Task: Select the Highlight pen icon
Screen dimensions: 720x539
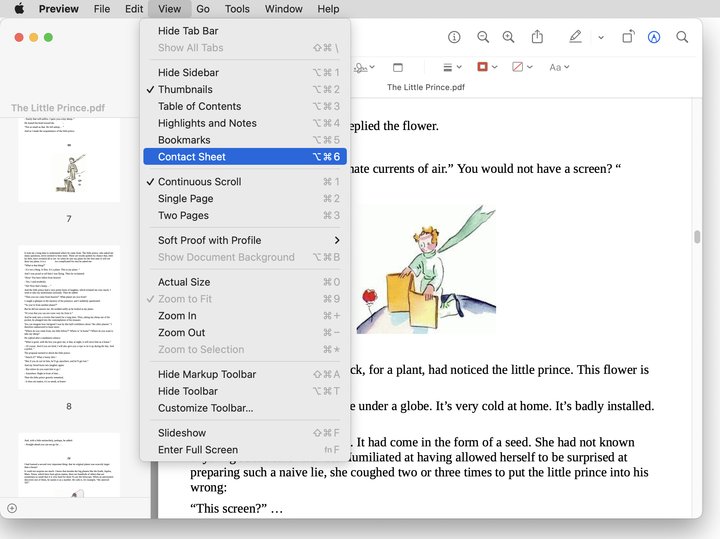Action: (575, 37)
